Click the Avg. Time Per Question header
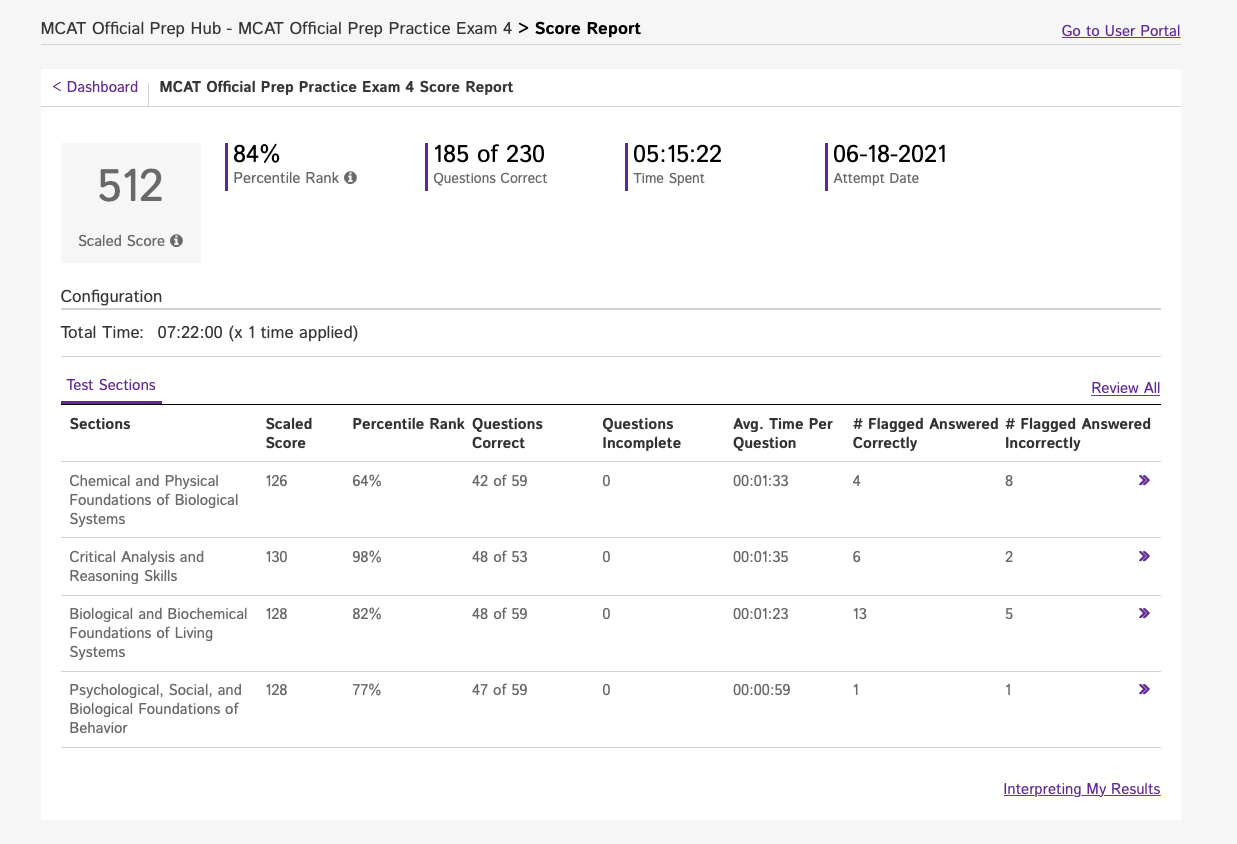The image size is (1237, 844). coord(782,433)
